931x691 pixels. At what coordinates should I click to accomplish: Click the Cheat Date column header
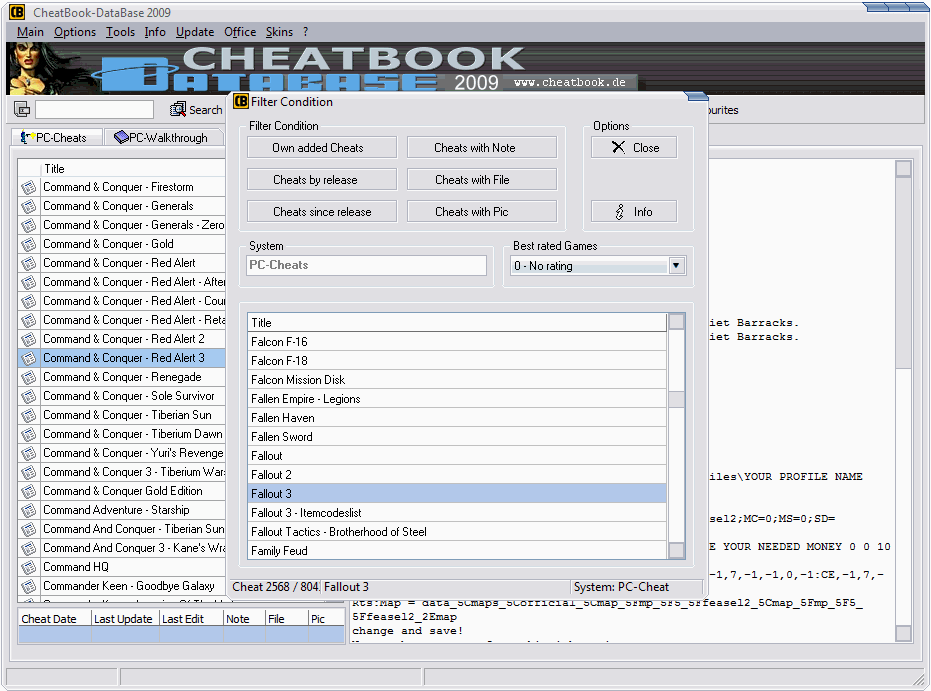click(x=55, y=619)
